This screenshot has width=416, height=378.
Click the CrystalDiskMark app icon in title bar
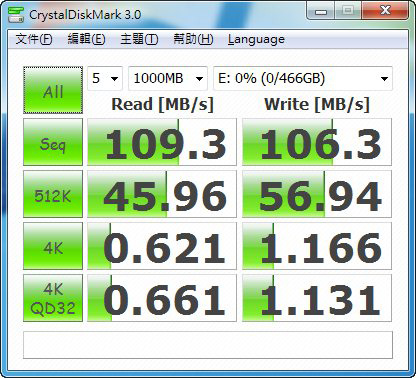click(16, 15)
